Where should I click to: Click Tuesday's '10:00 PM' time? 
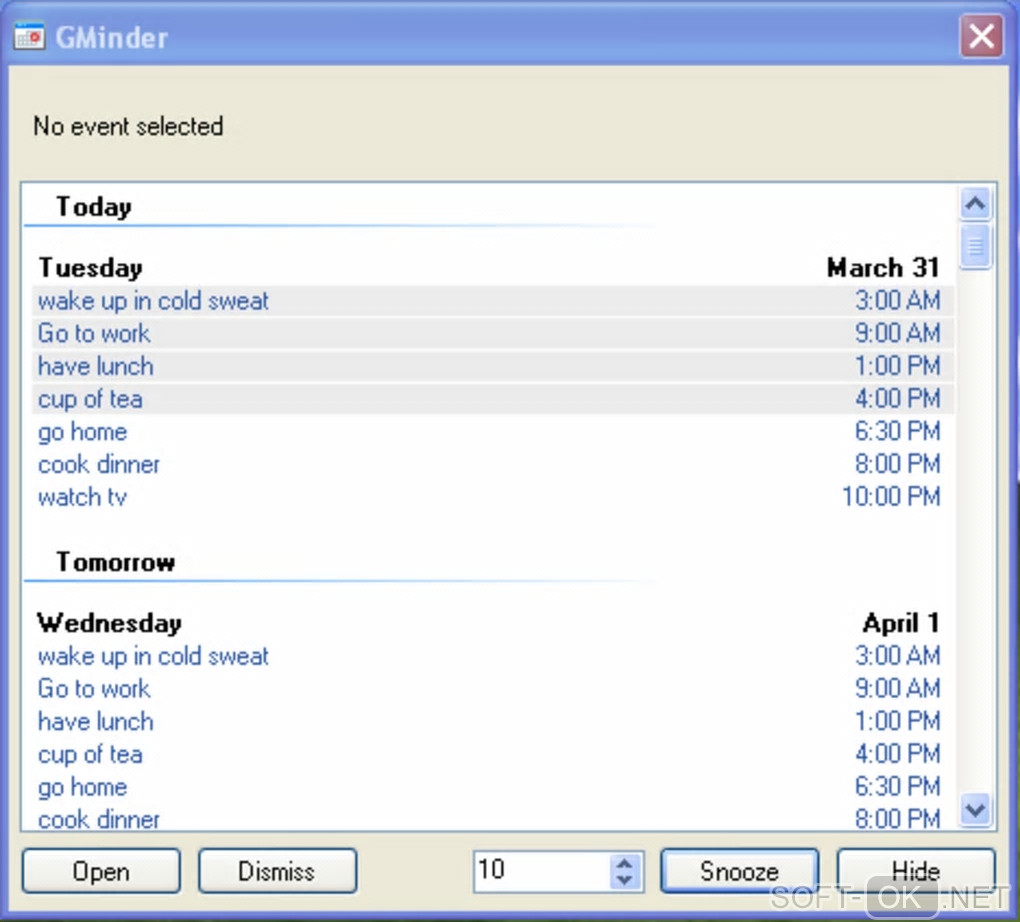pyautogui.click(x=891, y=496)
